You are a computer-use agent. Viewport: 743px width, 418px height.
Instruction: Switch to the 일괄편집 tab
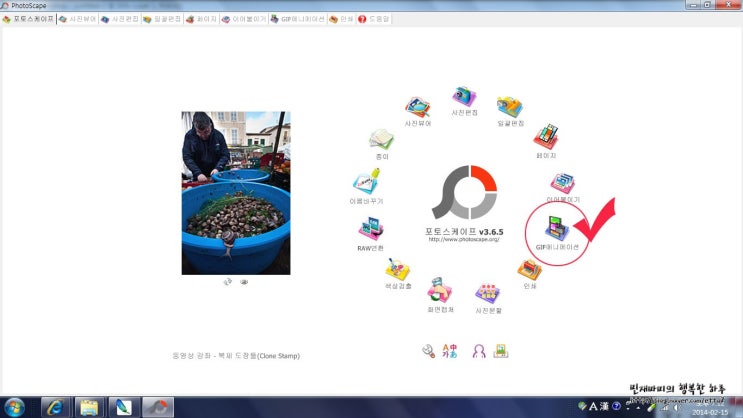[x=162, y=19]
